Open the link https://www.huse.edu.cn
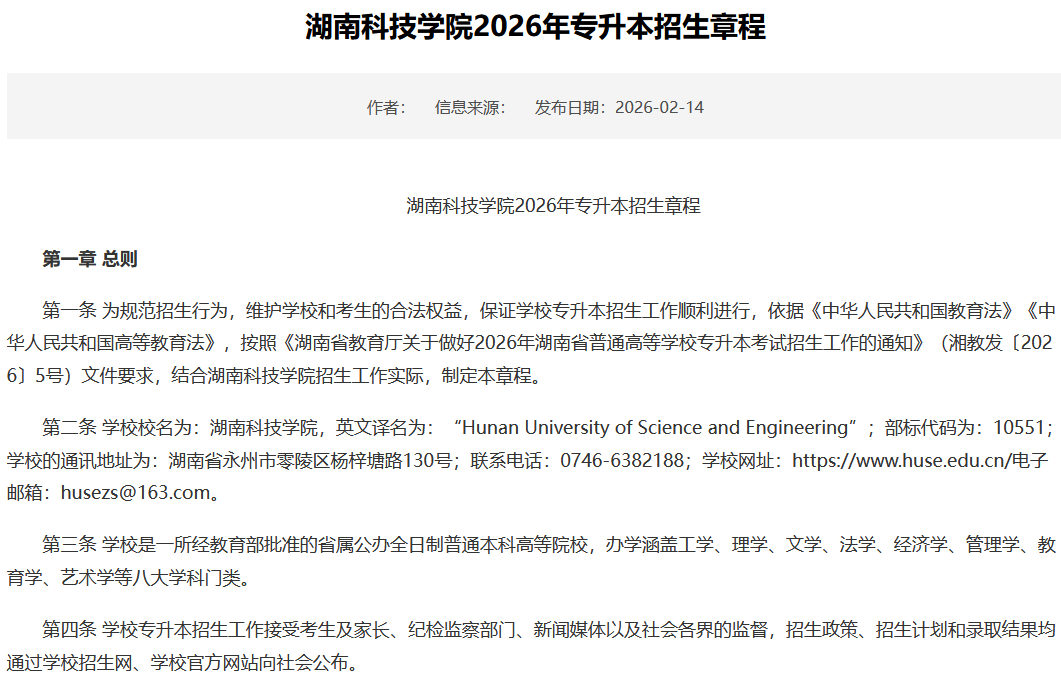 click(x=903, y=460)
